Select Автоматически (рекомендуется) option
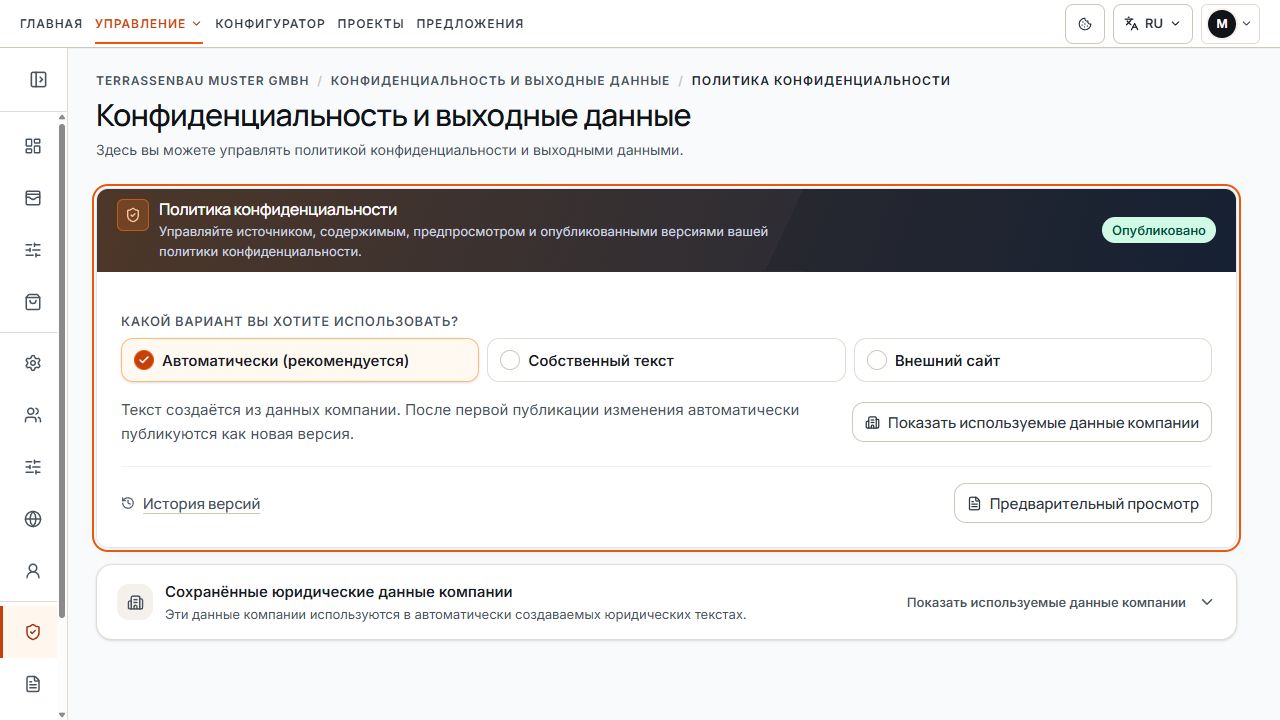This screenshot has height=720, width=1280. click(x=300, y=360)
